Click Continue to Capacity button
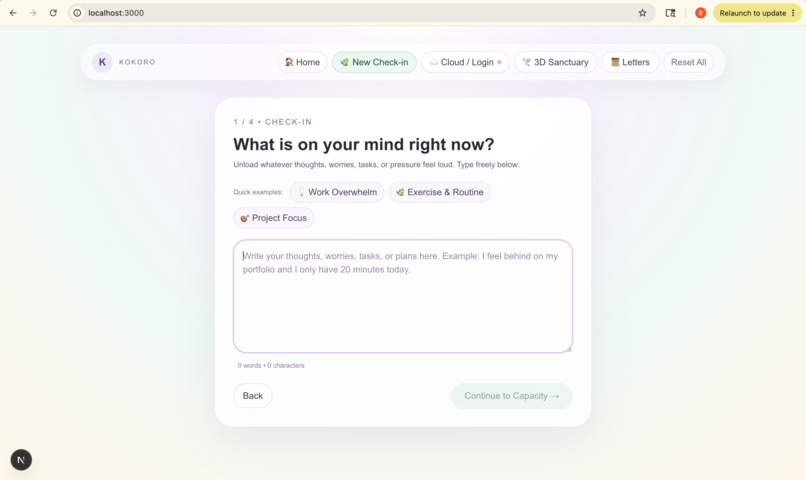 [x=511, y=396]
